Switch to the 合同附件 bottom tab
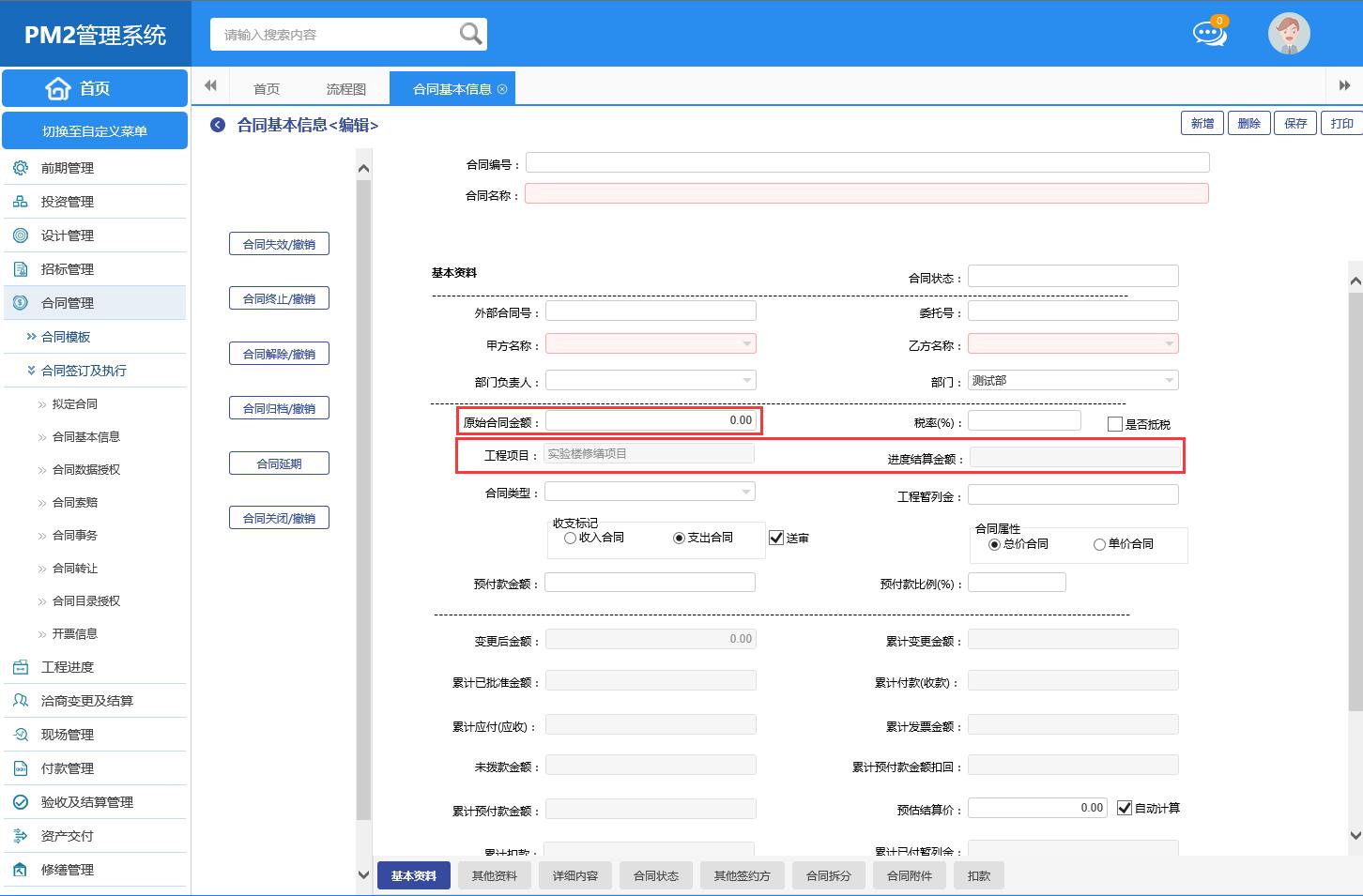 (x=909, y=875)
